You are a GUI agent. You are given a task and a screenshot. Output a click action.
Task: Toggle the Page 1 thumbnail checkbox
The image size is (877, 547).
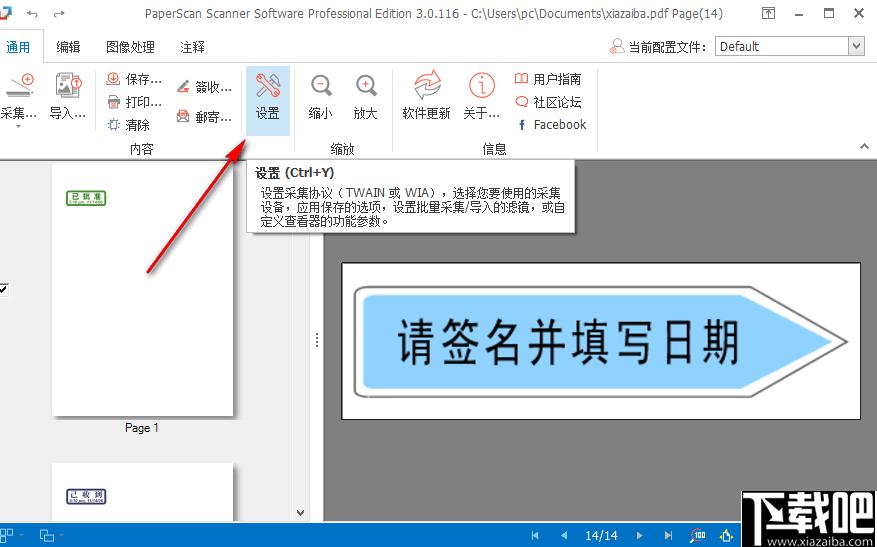point(3,289)
